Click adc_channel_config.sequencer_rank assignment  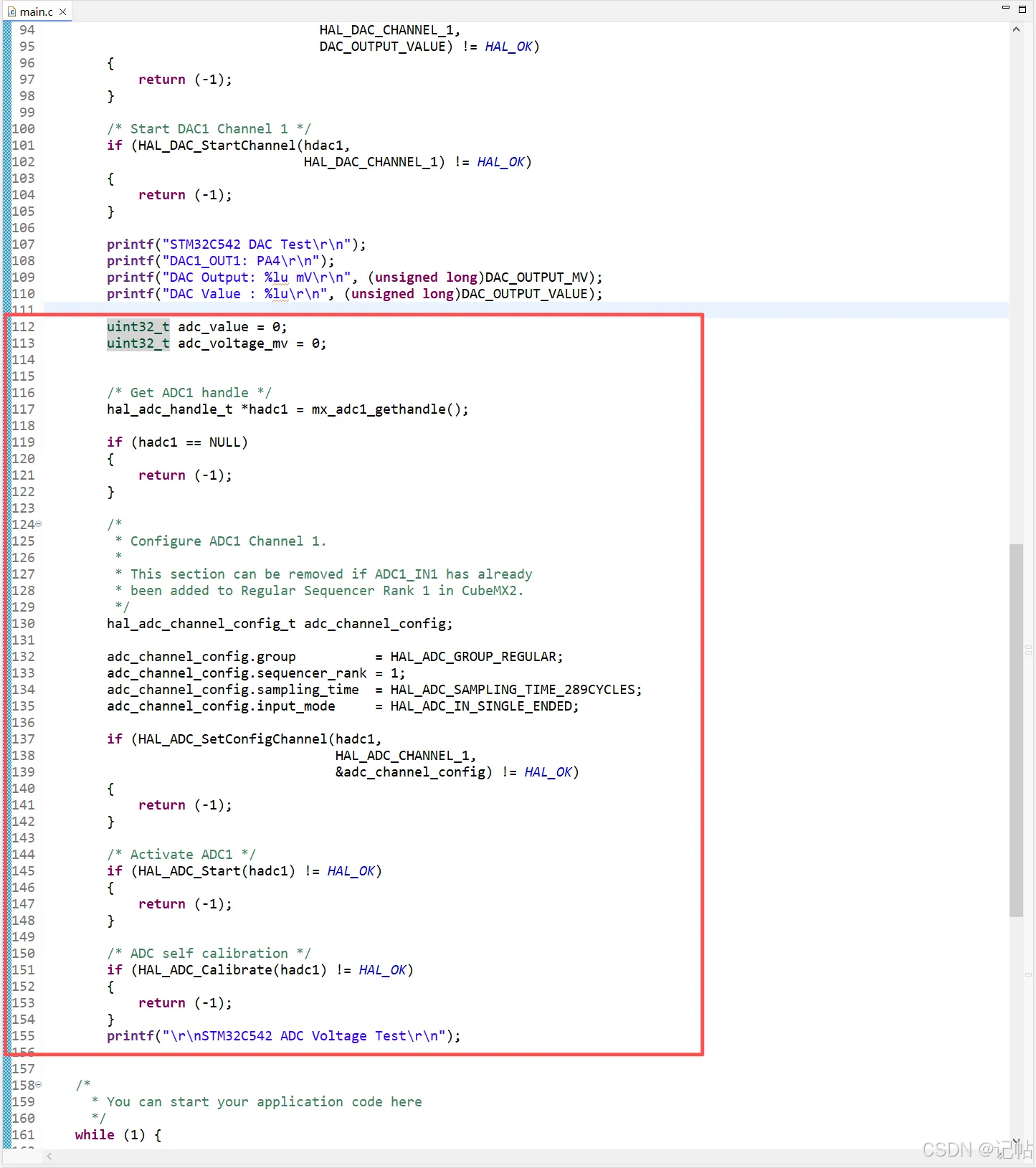256,673
